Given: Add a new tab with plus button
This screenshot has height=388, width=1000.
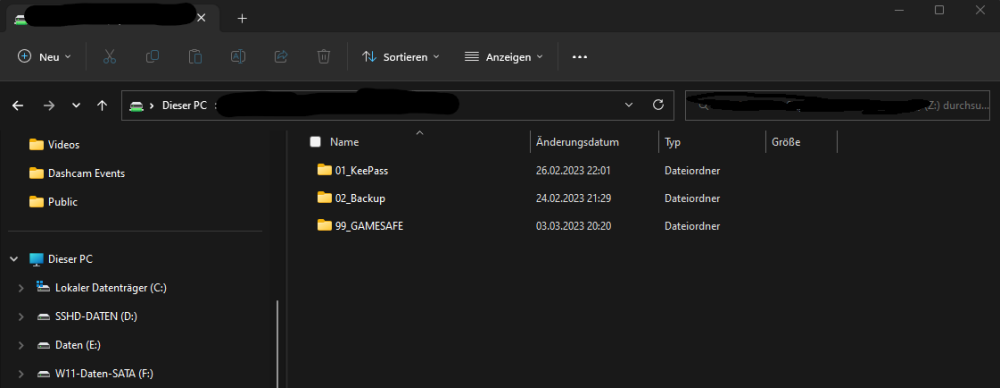Looking at the screenshot, I should click(242, 19).
